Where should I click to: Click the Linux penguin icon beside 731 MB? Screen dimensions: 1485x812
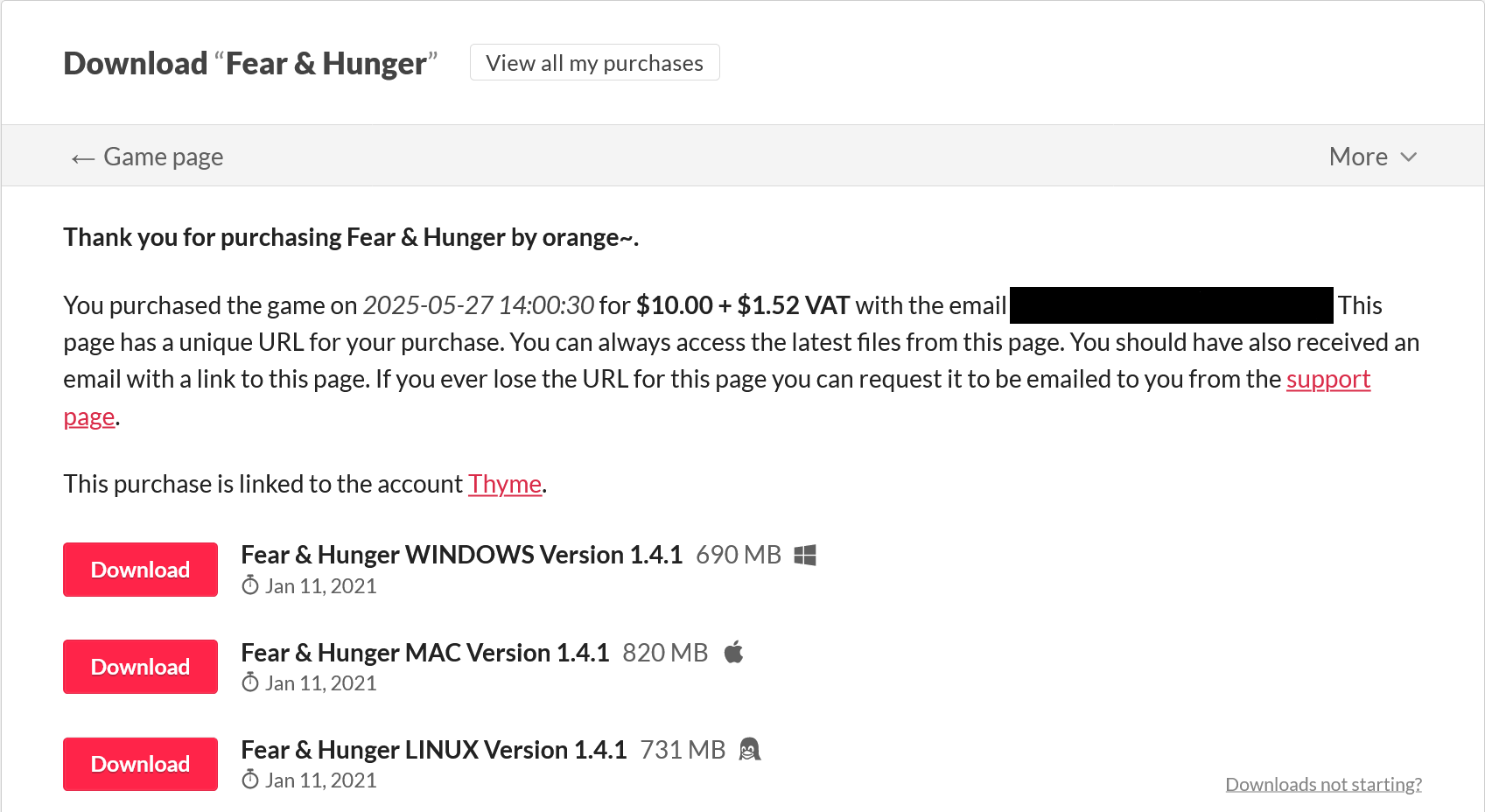coord(750,750)
